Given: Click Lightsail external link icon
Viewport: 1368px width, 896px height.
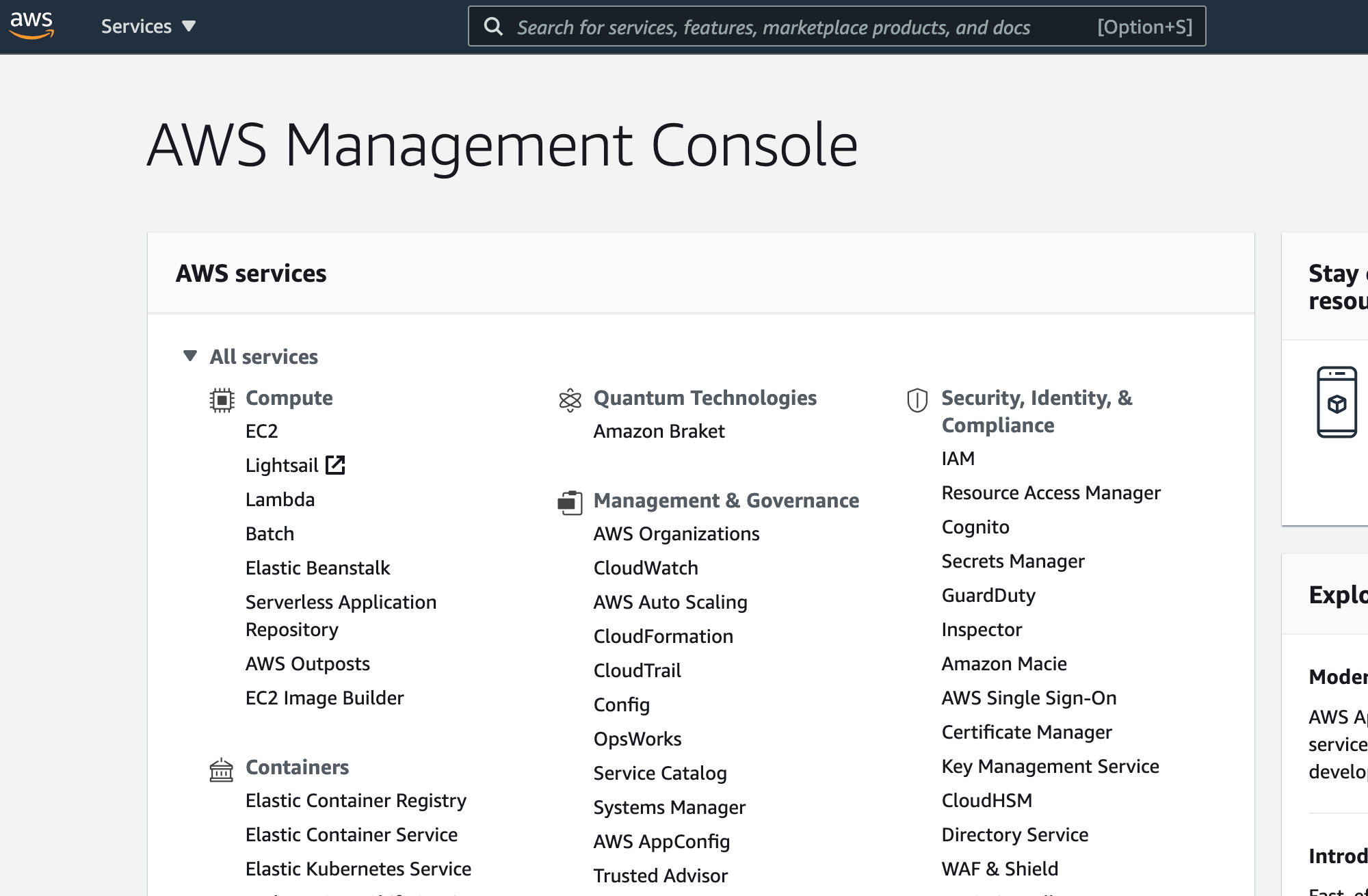Looking at the screenshot, I should (x=335, y=465).
